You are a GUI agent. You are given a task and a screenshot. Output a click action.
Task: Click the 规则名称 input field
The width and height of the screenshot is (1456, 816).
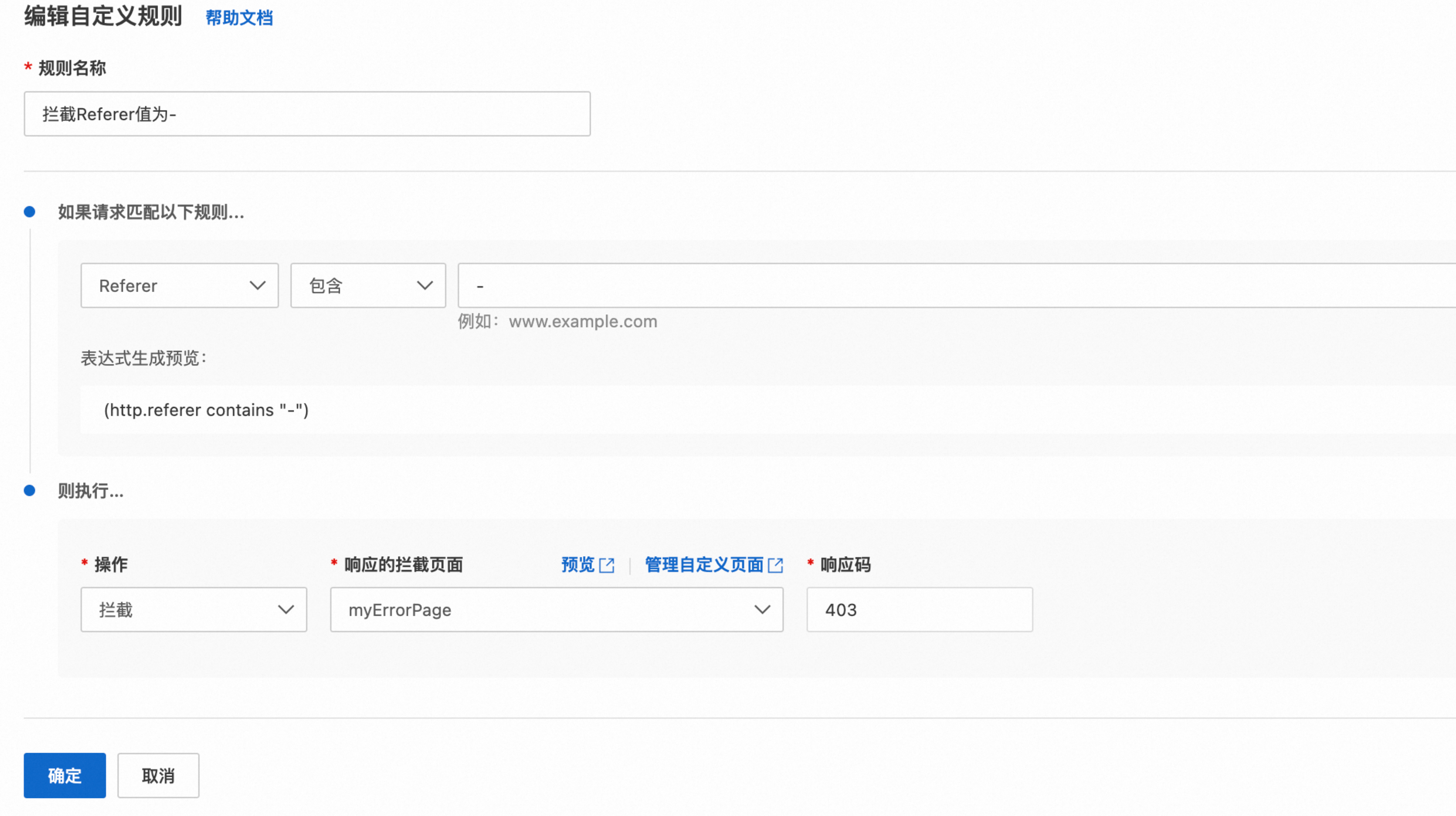[x=307, y=114]
